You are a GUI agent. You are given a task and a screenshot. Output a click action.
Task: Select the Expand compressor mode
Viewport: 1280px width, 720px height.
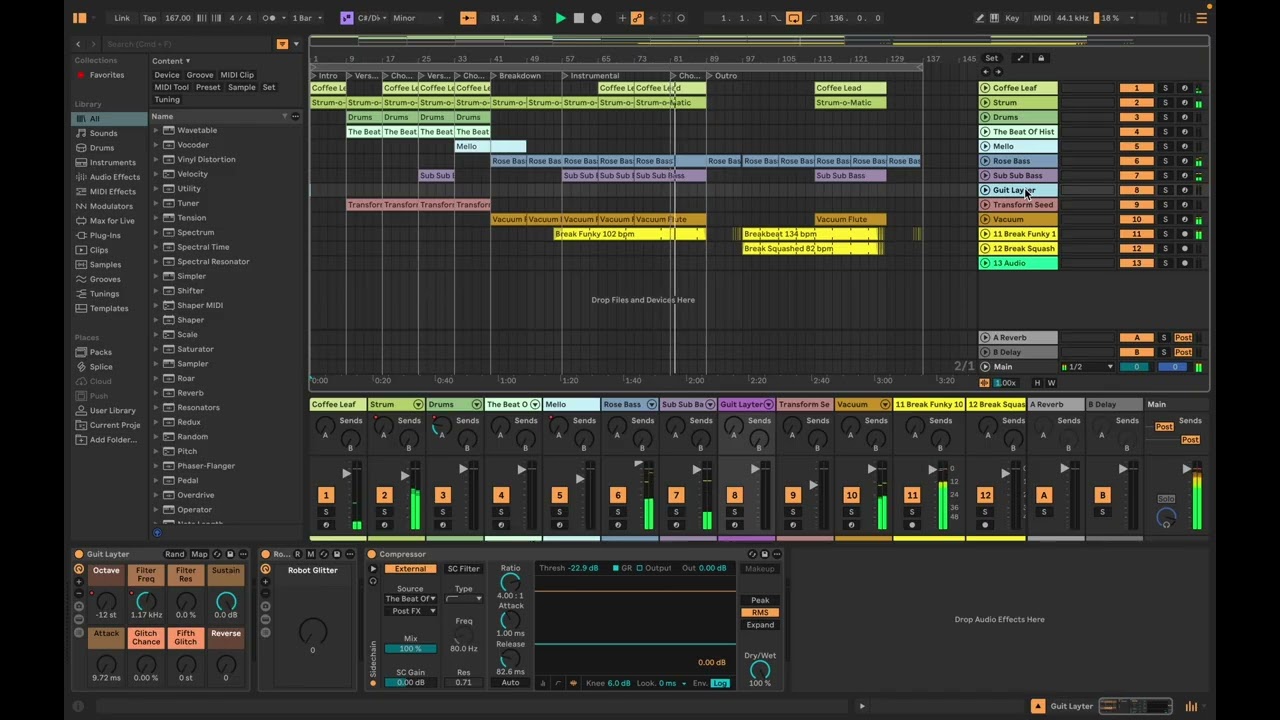point(760,625)
